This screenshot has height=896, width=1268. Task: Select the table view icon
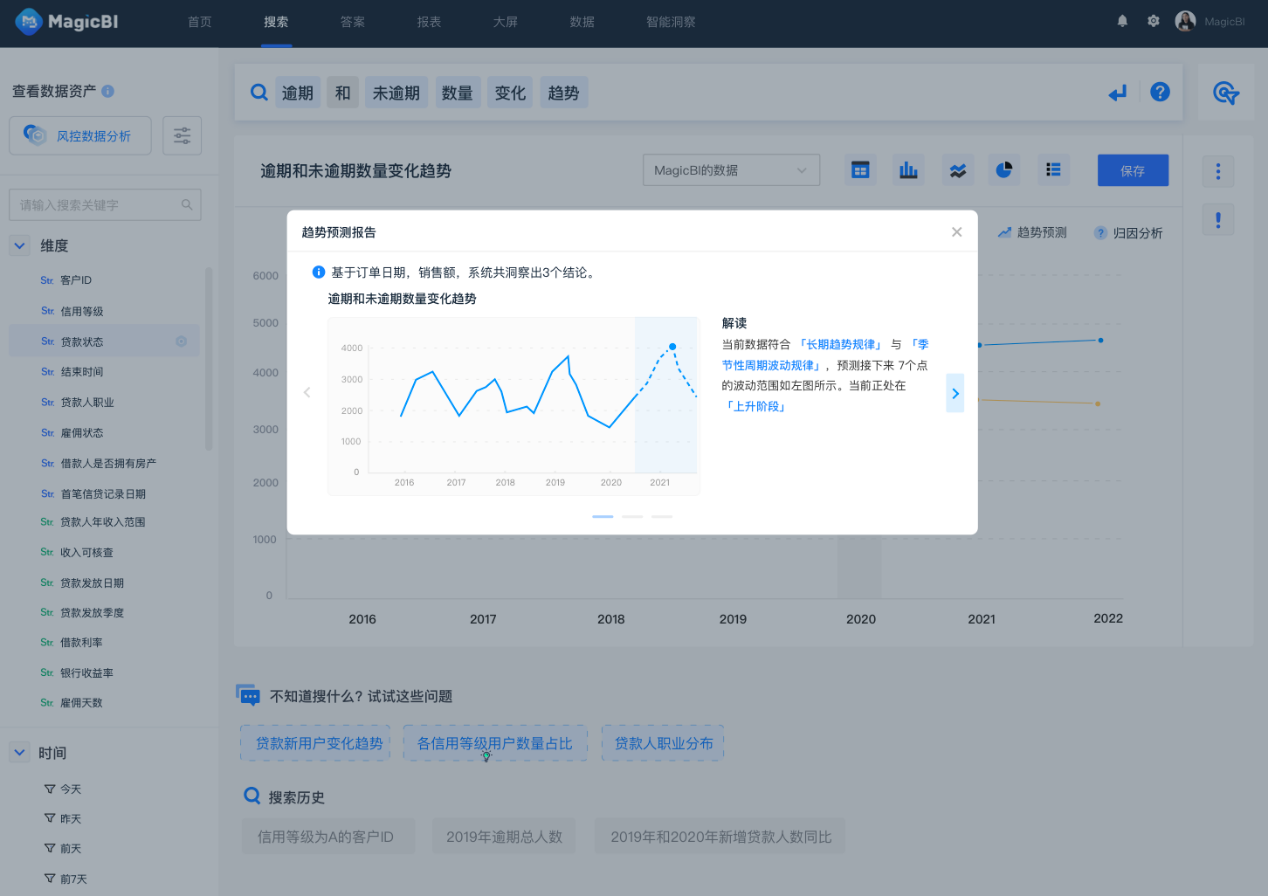(860, 169)
